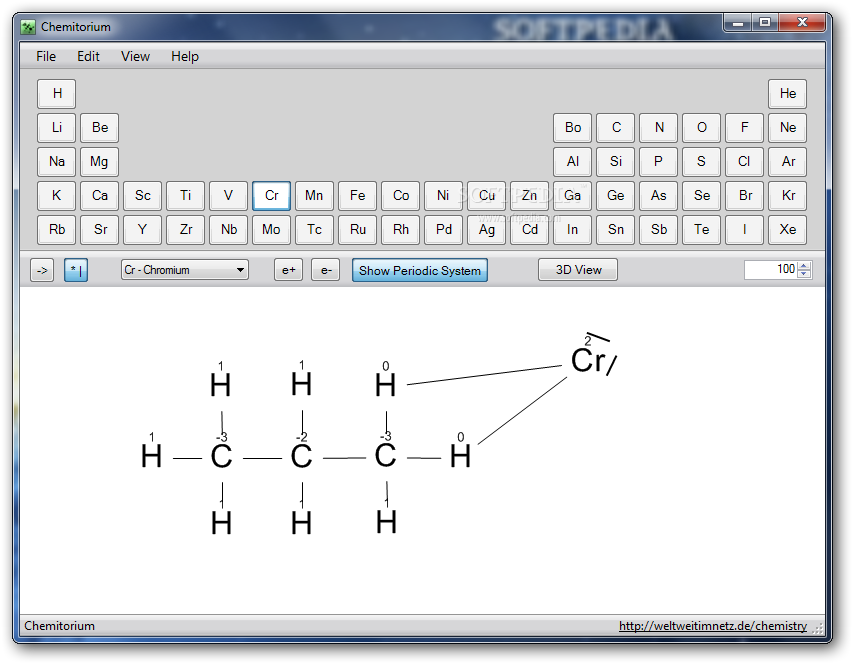The height and width of the screenshot is (664, 853).
Task: Toggle the '* |' draw mode button
Action: pyautogui.click(x=76, y=270)
